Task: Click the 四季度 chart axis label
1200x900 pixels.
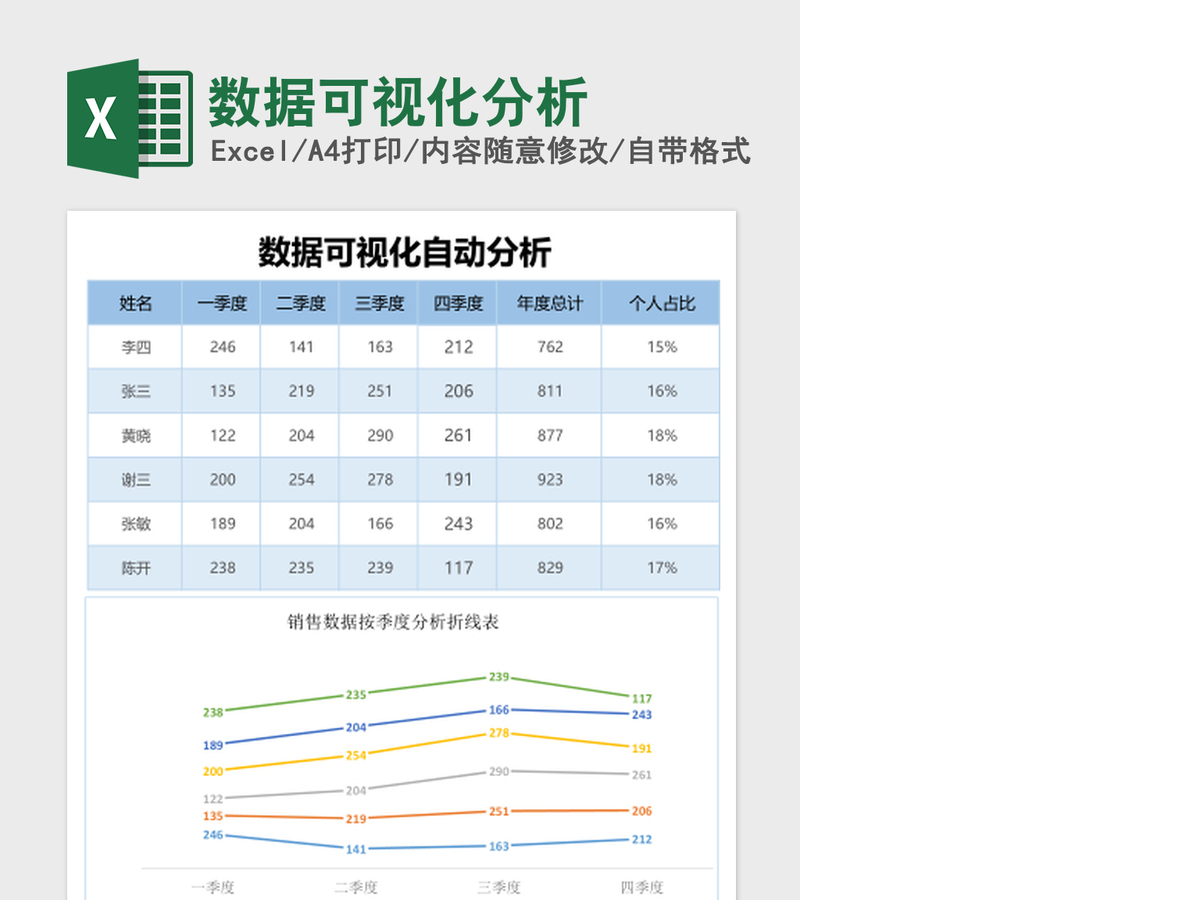Action: (642, 887)
